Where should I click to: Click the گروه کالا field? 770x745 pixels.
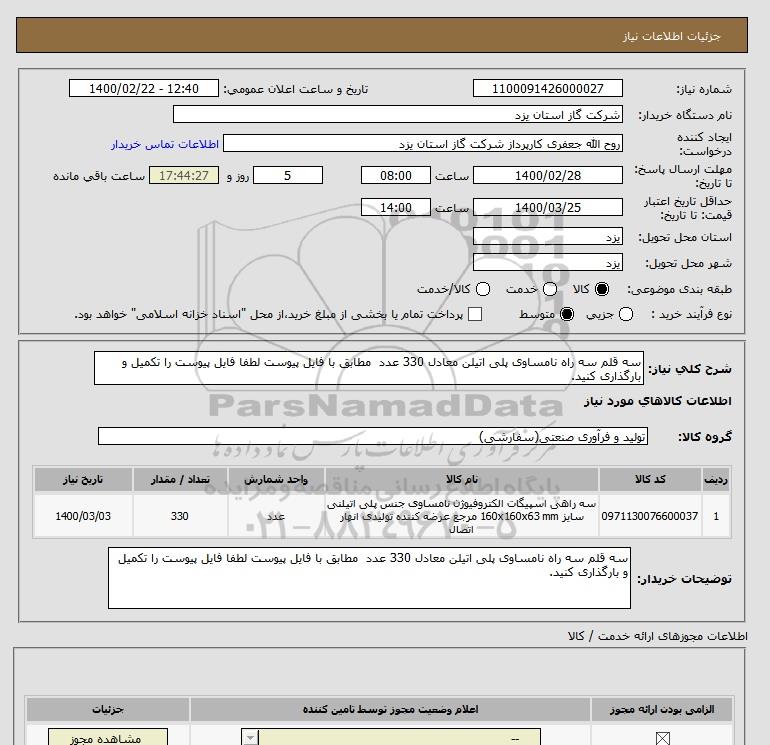[373, 436]
